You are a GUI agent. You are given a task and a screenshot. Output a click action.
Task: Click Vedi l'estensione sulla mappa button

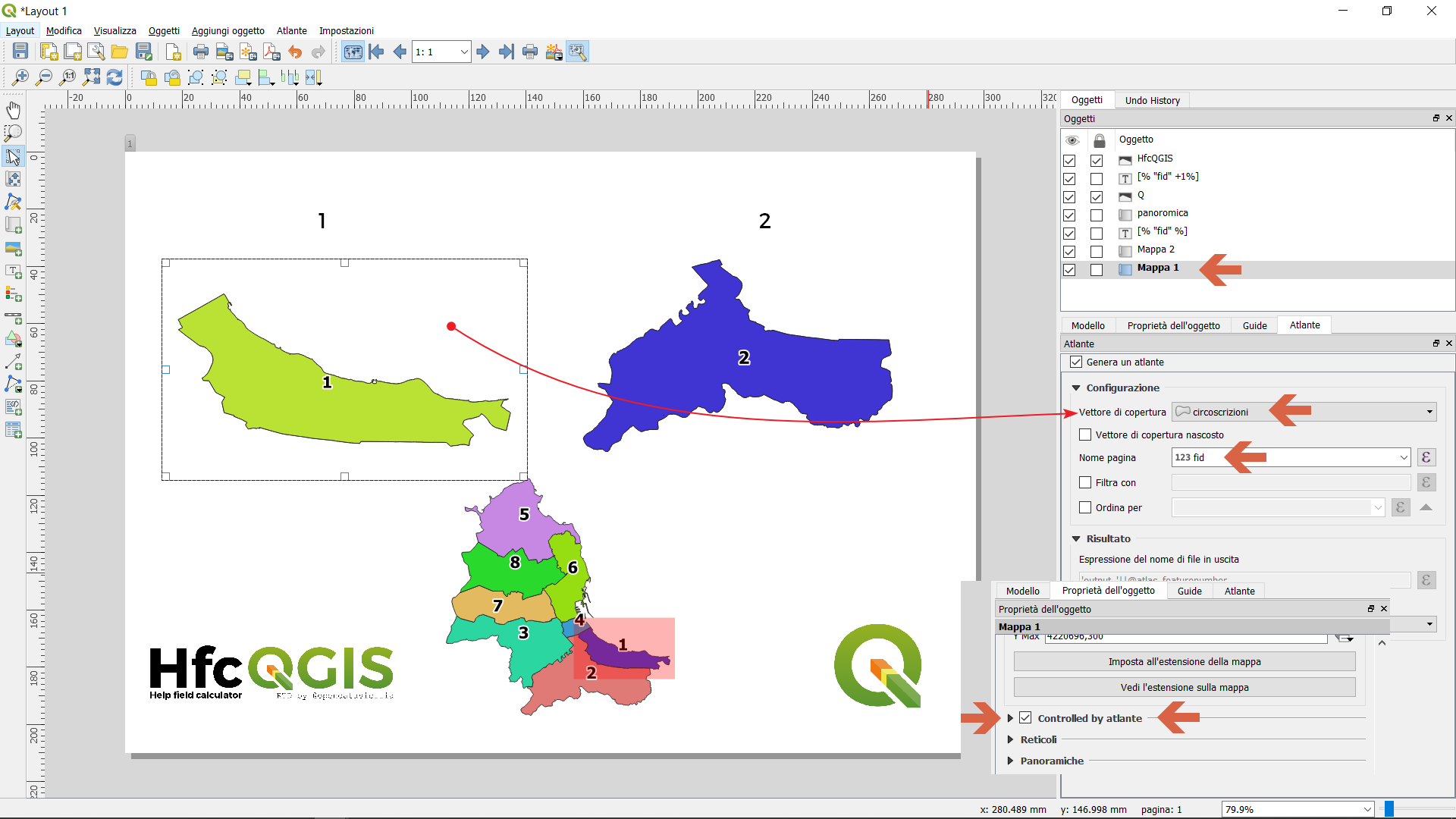coord(1184,688)
